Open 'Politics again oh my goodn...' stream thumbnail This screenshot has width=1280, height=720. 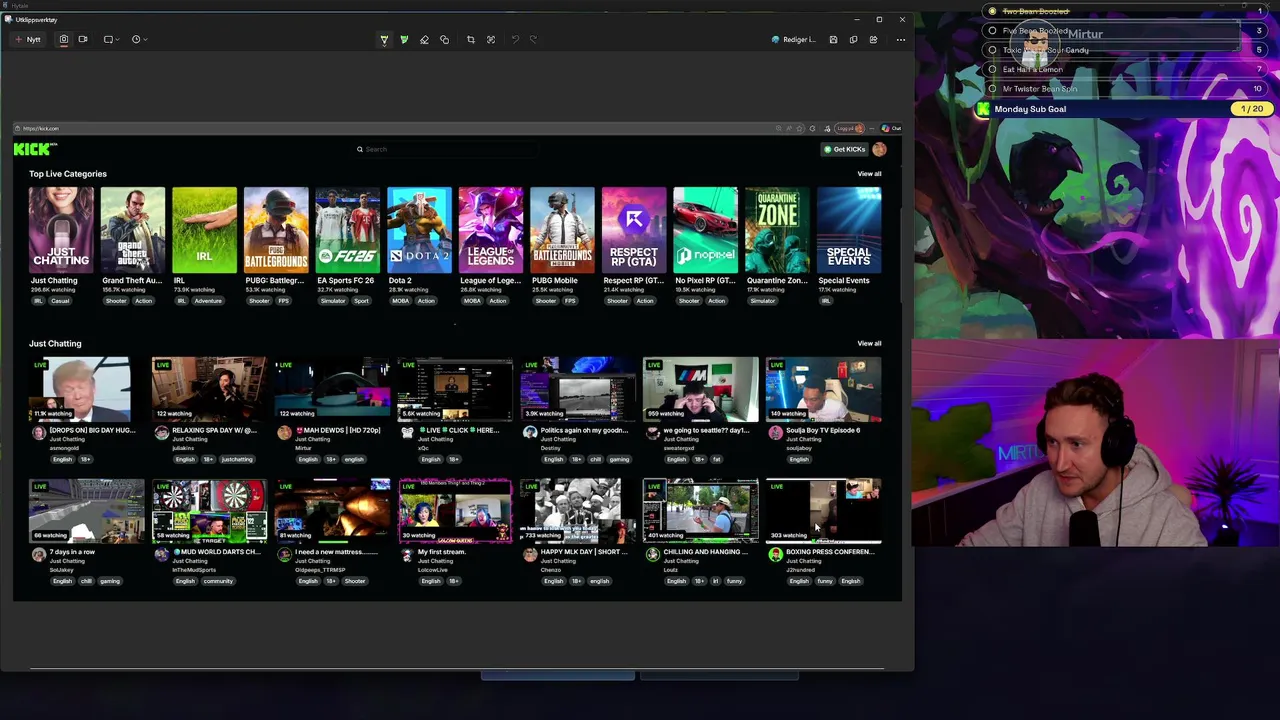click(578, 389)
